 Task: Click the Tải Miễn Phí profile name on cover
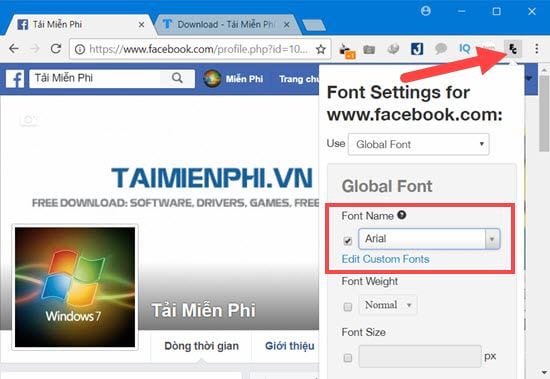pyautogui.click(x=204, y=310)
